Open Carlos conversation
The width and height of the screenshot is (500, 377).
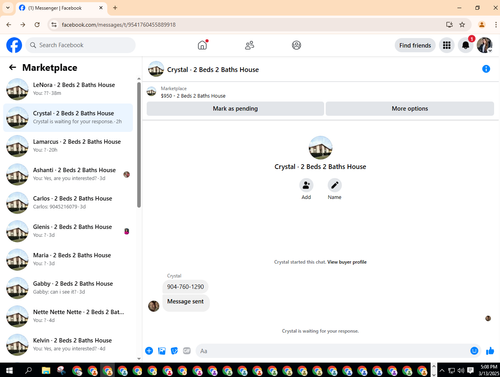pos(68,202)
